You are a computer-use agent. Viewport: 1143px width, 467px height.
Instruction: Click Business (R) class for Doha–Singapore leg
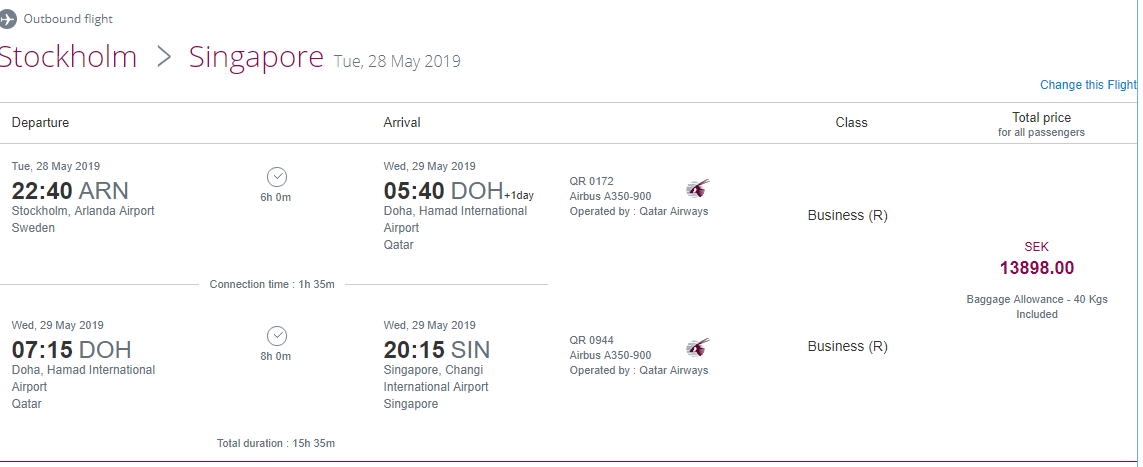coord(847,347)
